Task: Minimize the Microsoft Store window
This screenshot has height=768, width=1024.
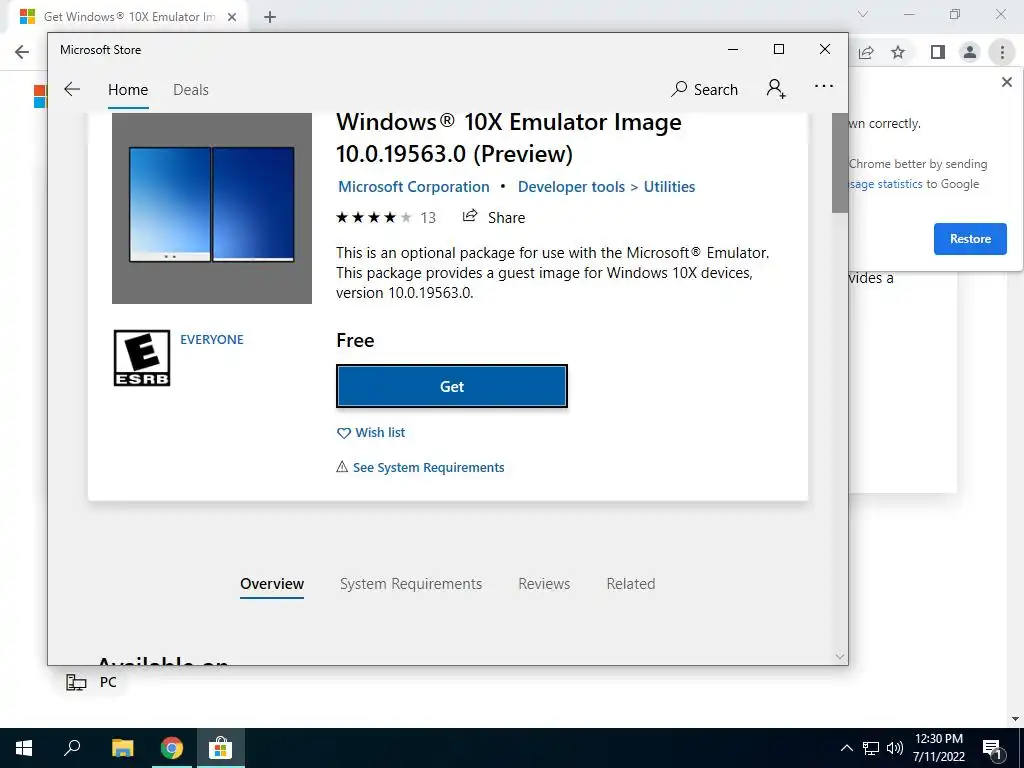Action: tap(733, 49)
